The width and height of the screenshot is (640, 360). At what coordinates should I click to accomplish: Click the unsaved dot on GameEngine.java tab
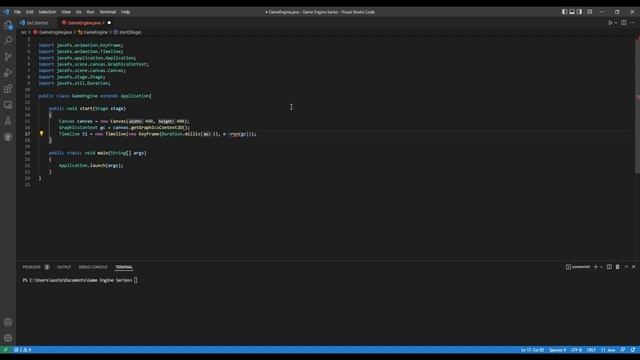pos(109,23)
